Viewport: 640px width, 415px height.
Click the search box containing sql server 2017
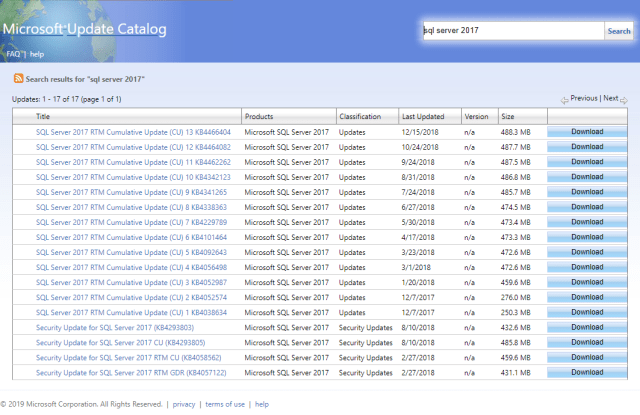click(513, 31)
